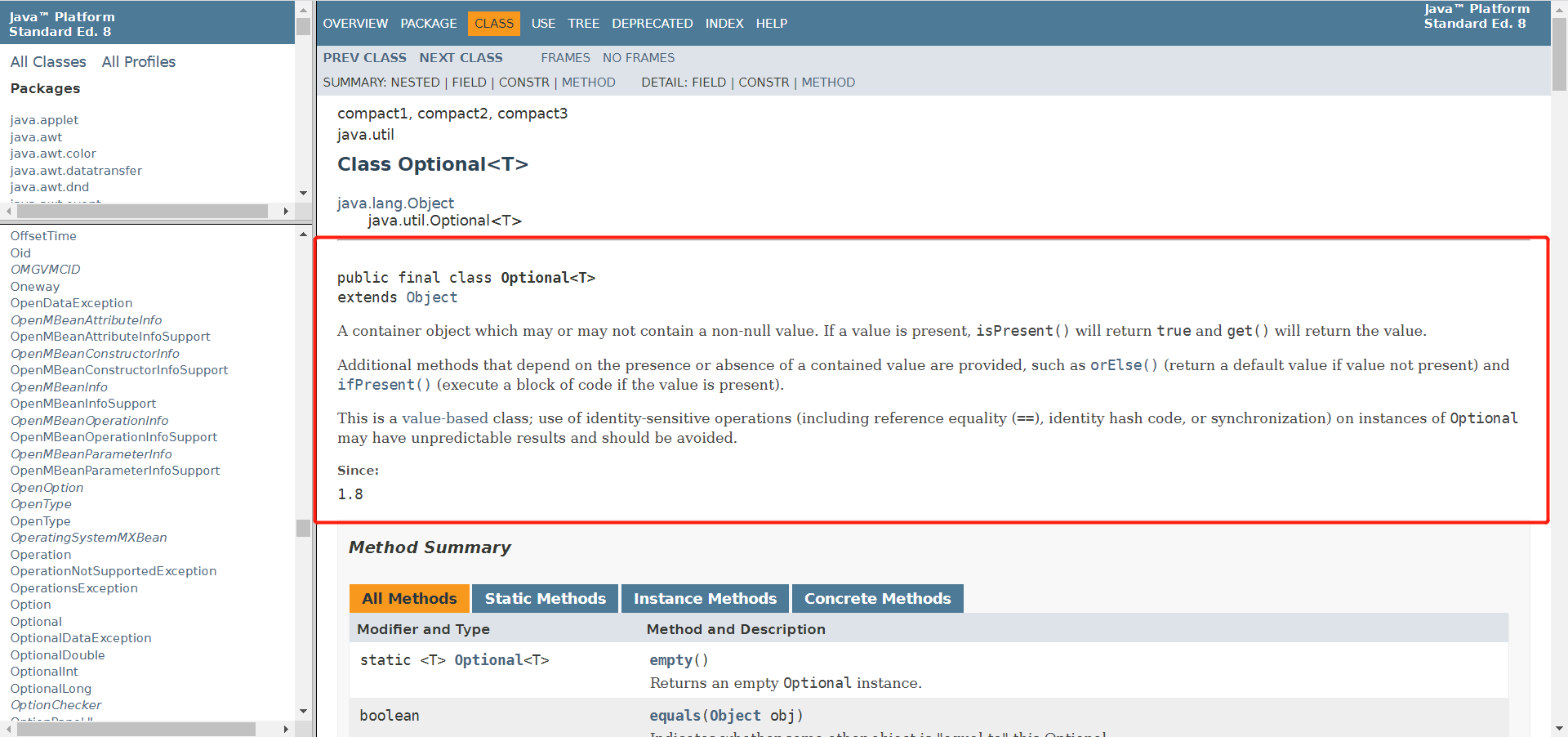Follow the Object link after extends
This screenshot has height=737, width=1568.
coord(432,297)
